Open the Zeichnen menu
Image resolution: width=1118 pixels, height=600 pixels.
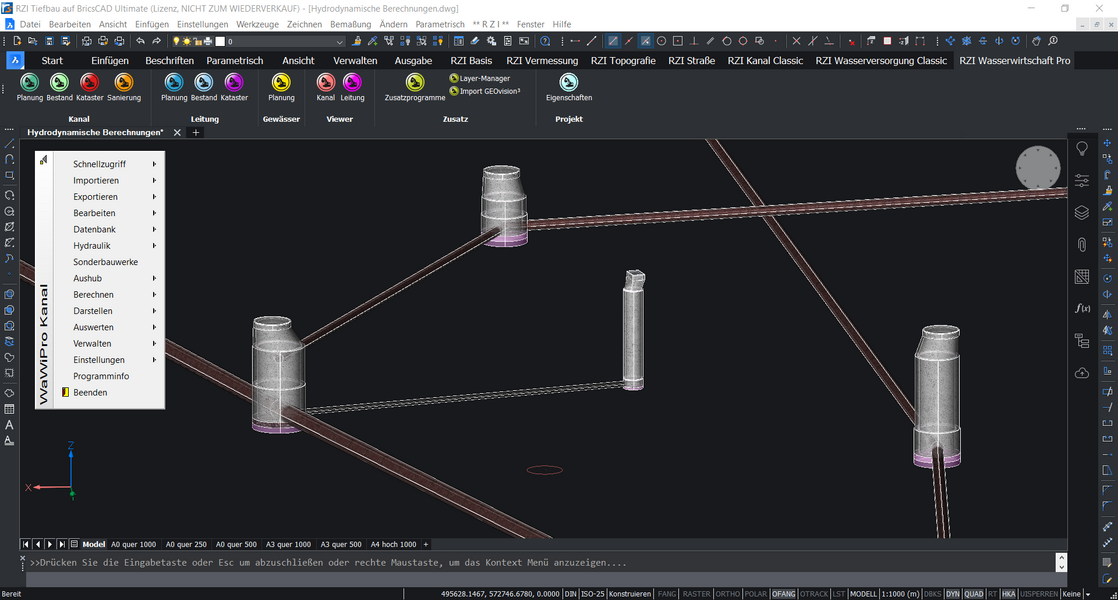[x=304, y=24]
